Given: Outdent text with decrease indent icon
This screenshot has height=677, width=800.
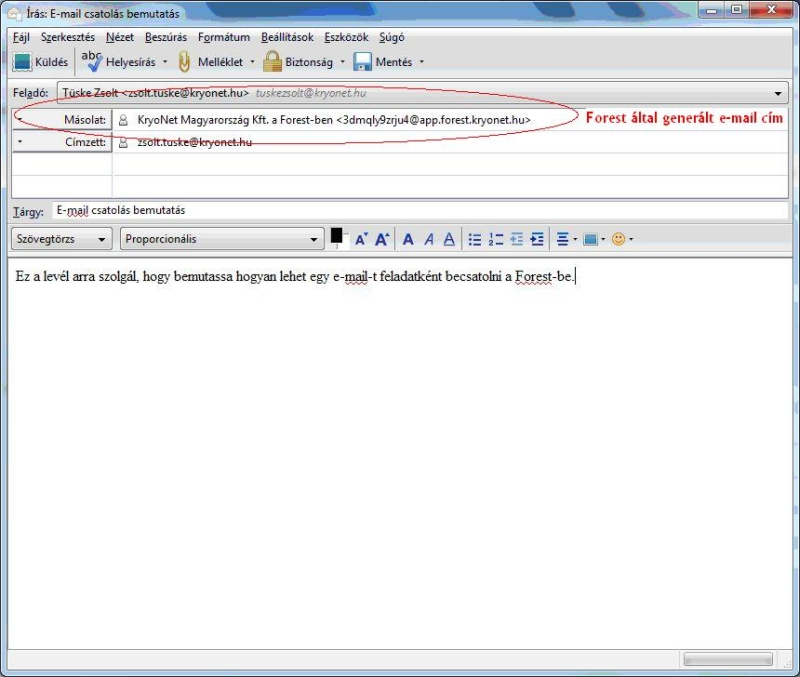Looking at the screenshot, I should tap(516, 239).
